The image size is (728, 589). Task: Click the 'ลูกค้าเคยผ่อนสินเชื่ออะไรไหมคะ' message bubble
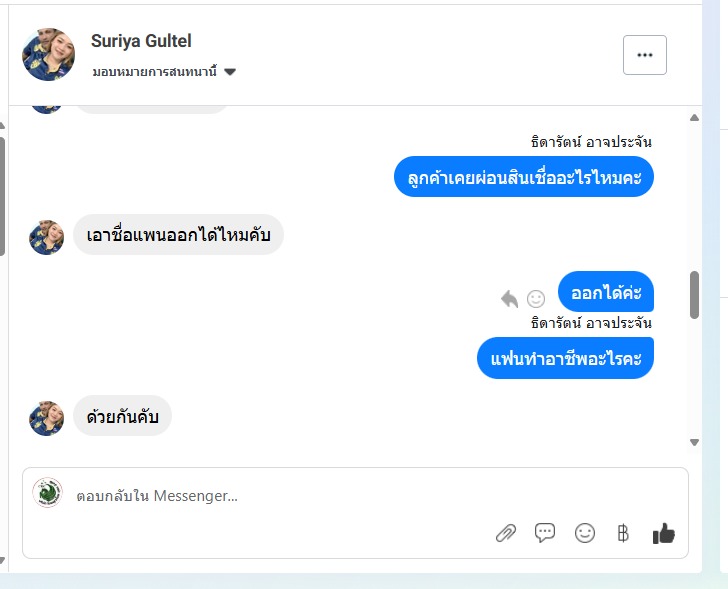point(523,177)
